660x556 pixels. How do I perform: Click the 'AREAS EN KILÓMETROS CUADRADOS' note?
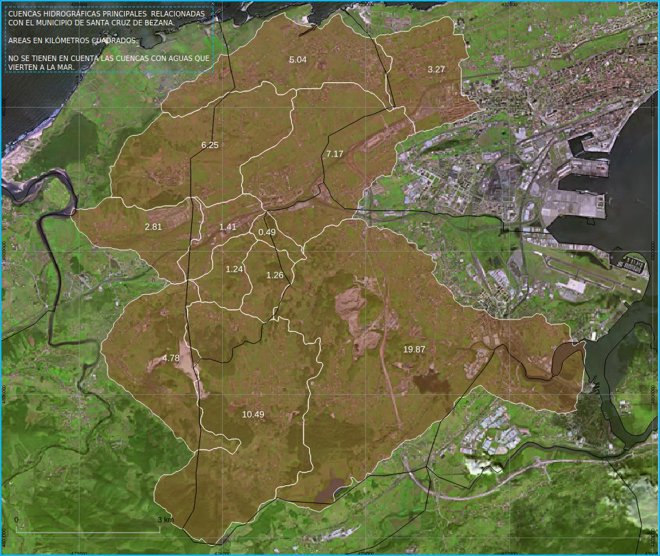(x=72, y=41)
